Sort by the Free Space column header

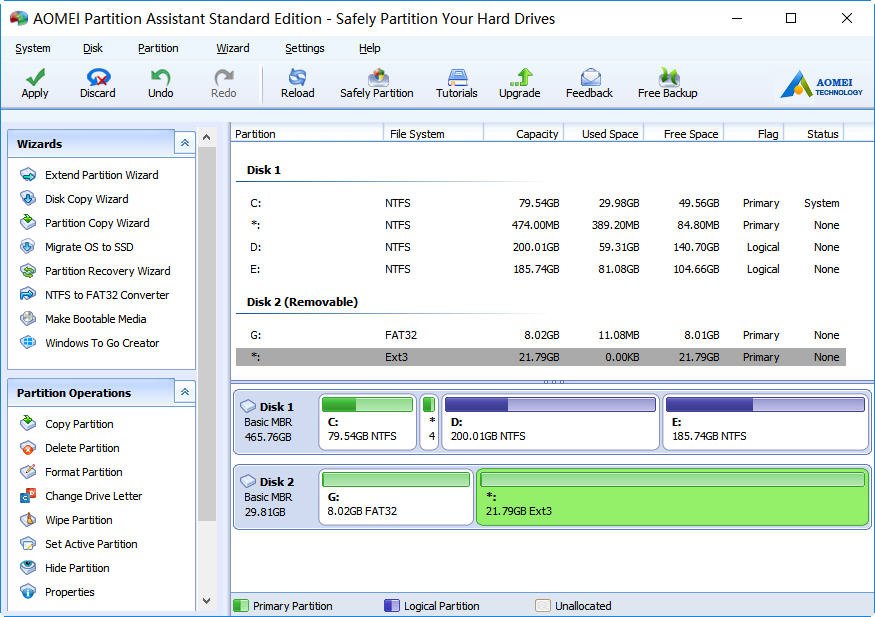[x=685, y=134]
